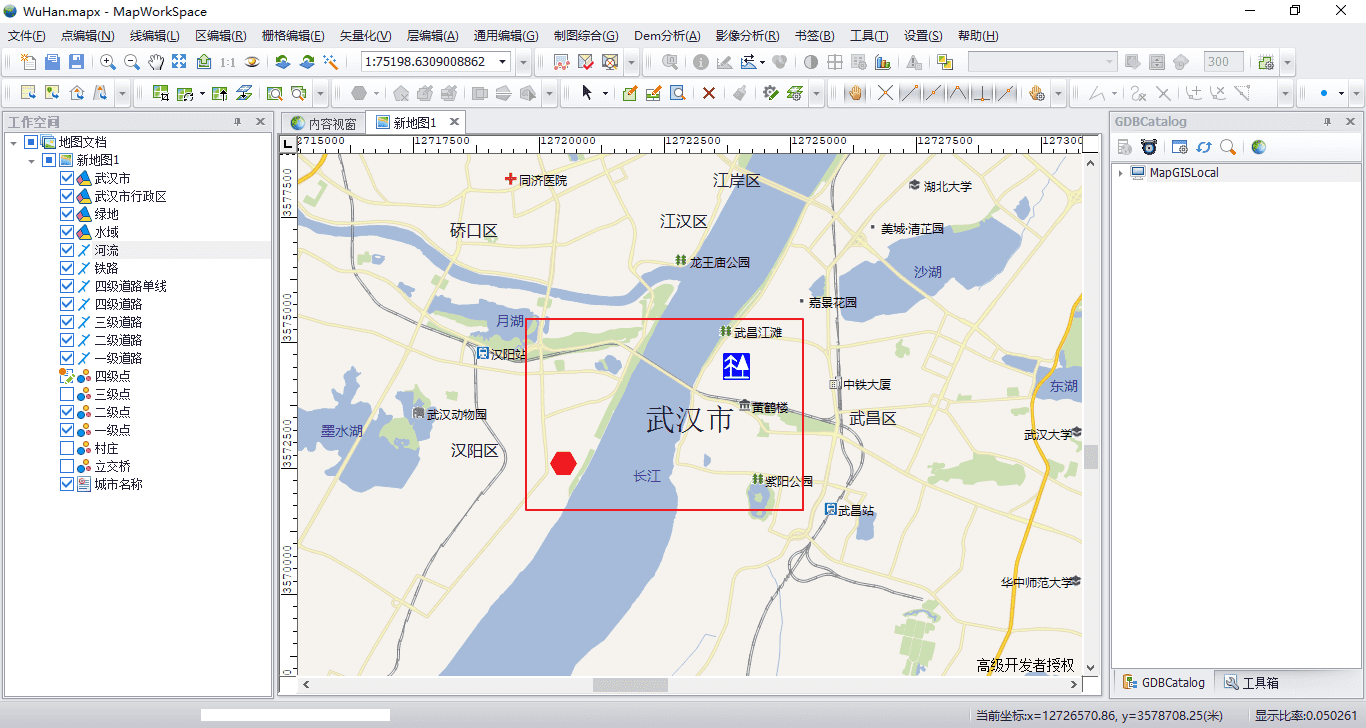
Task: Click the magic wand refresh icon
Action: pyautogui.click(x=331, y=62)
